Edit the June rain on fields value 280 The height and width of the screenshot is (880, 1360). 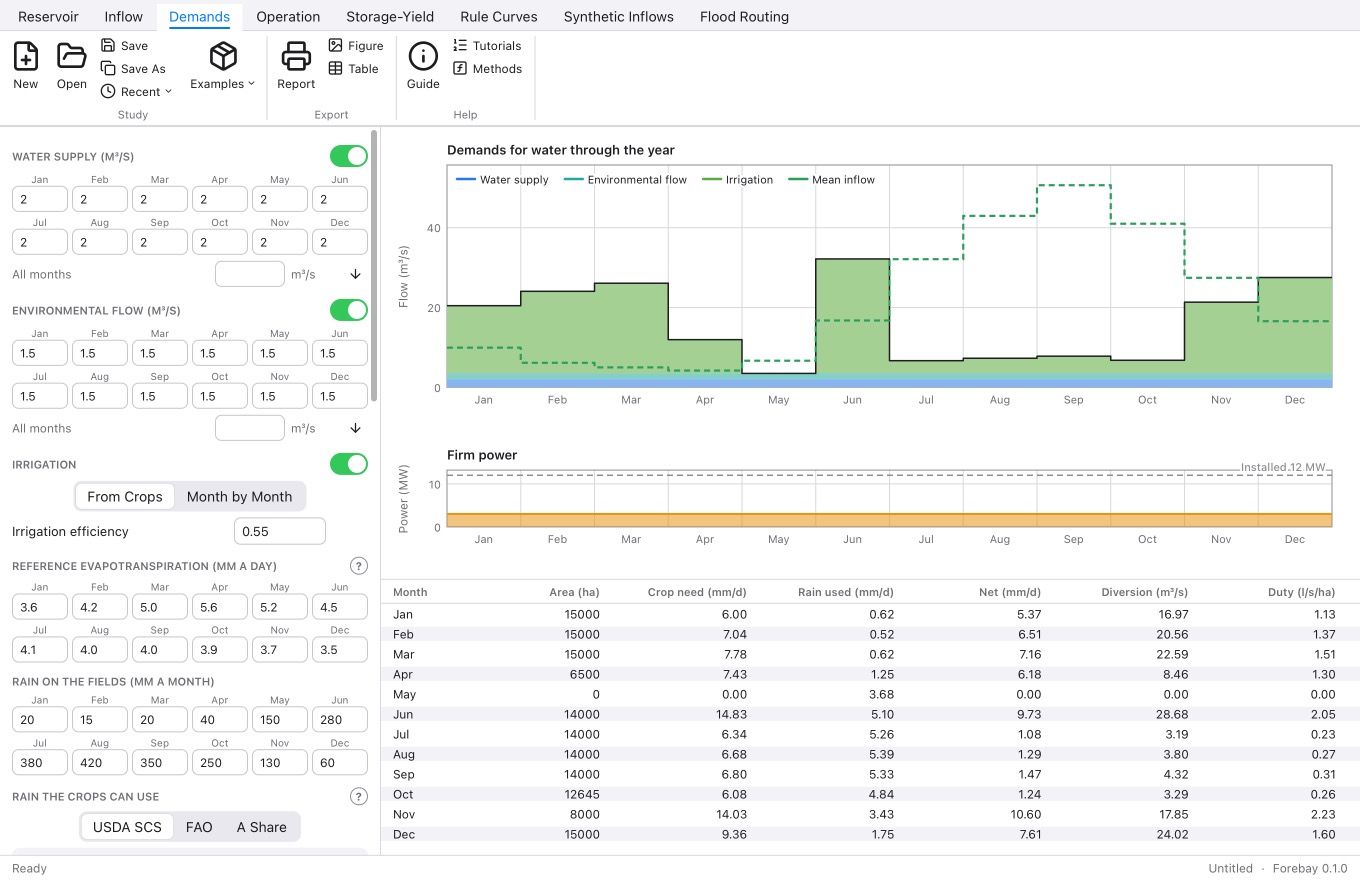(340, 719)
